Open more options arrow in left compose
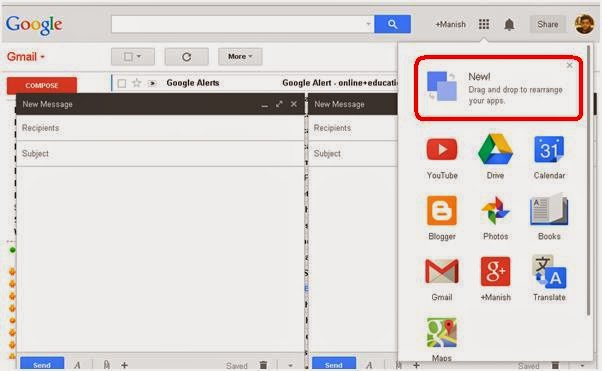Image resolution: width=602 pixels, height=371 pixels. point(290,365)
